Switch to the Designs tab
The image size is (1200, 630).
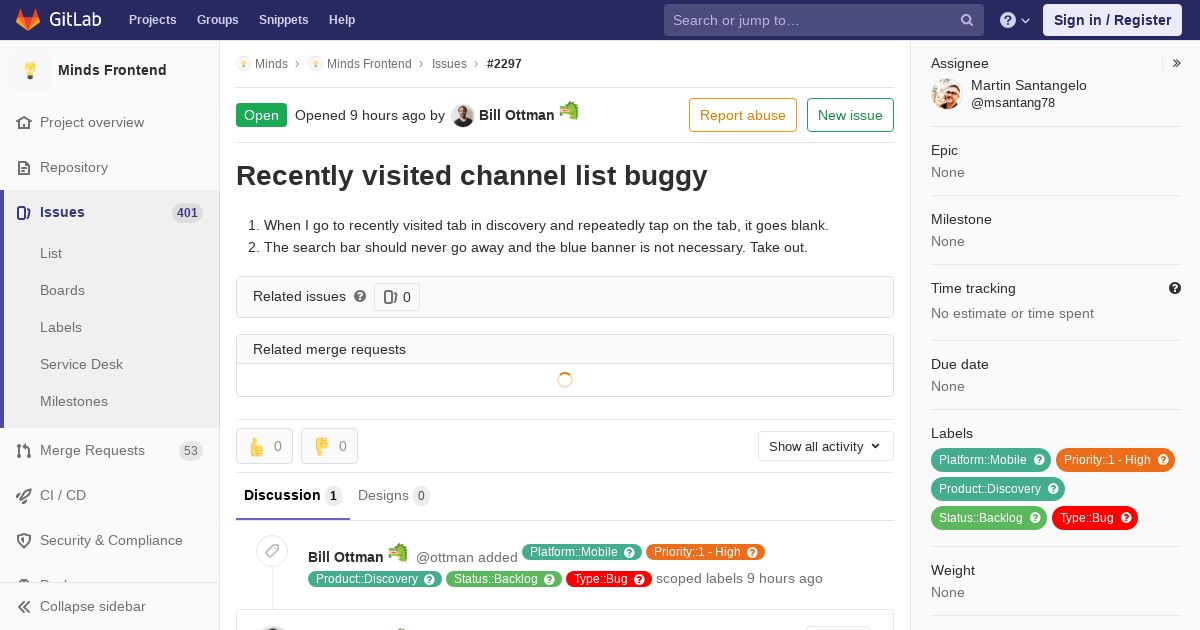[393, 496]
